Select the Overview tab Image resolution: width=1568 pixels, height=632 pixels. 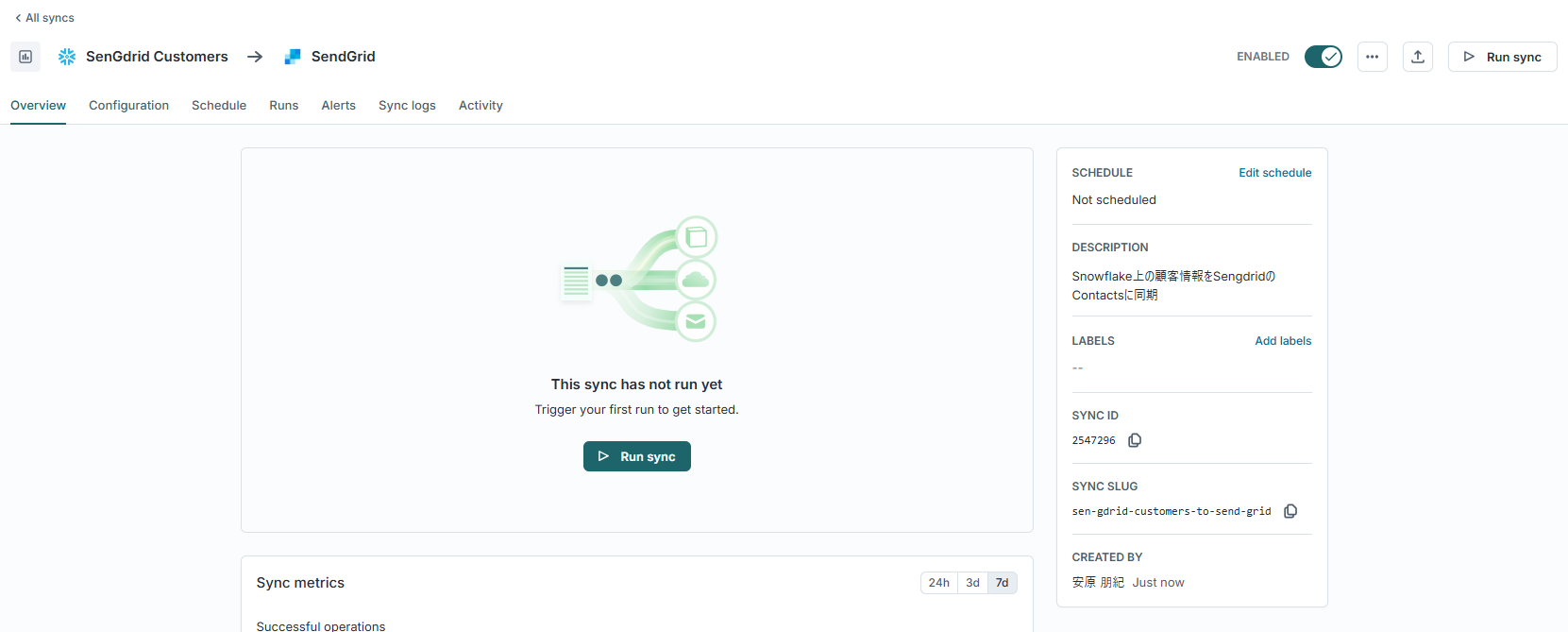(39, 106)
